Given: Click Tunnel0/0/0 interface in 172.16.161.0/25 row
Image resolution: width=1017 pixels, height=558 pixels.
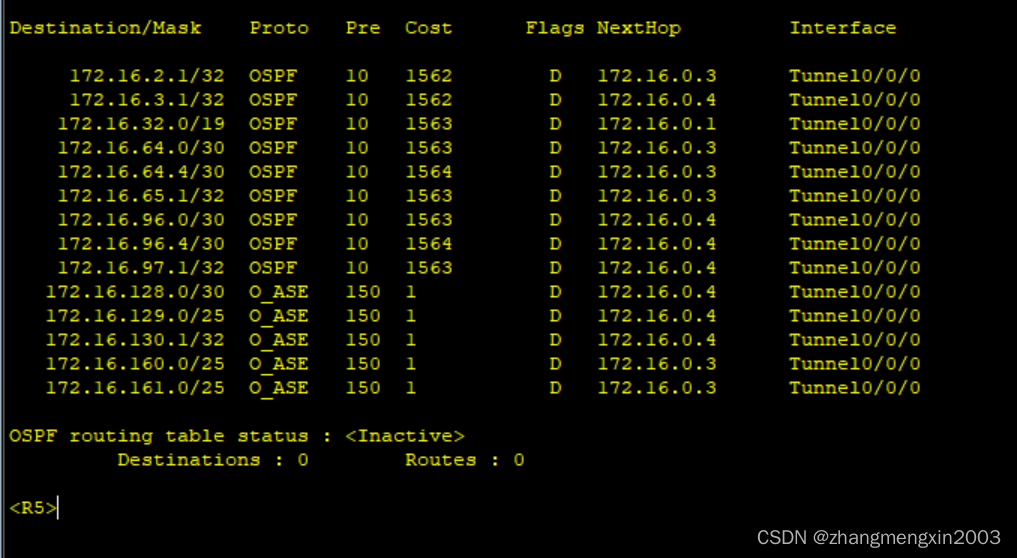Looking at the screenshot, I should pos(855,388).
